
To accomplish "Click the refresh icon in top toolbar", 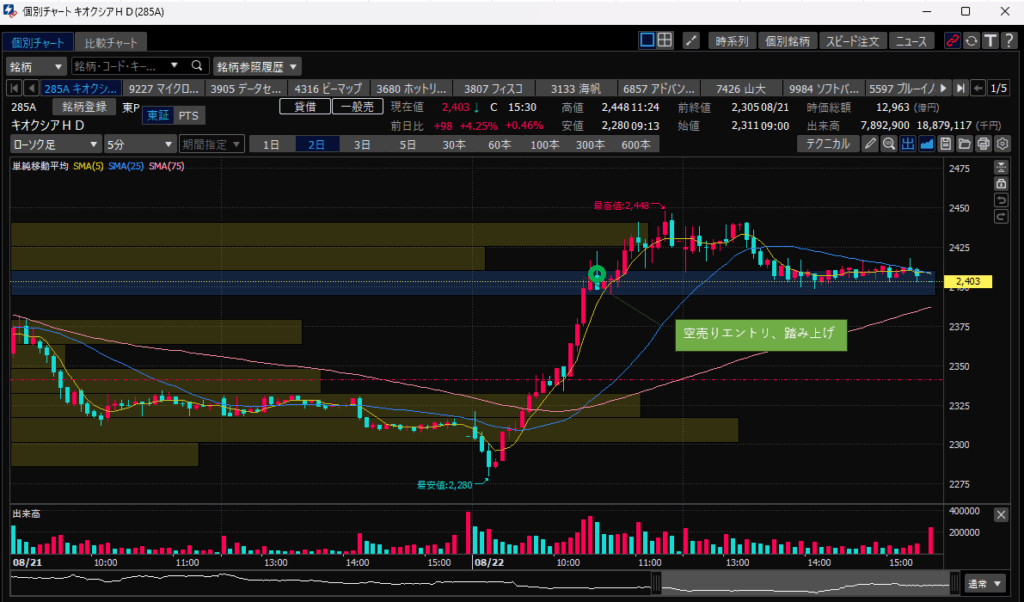I will 971,41.
